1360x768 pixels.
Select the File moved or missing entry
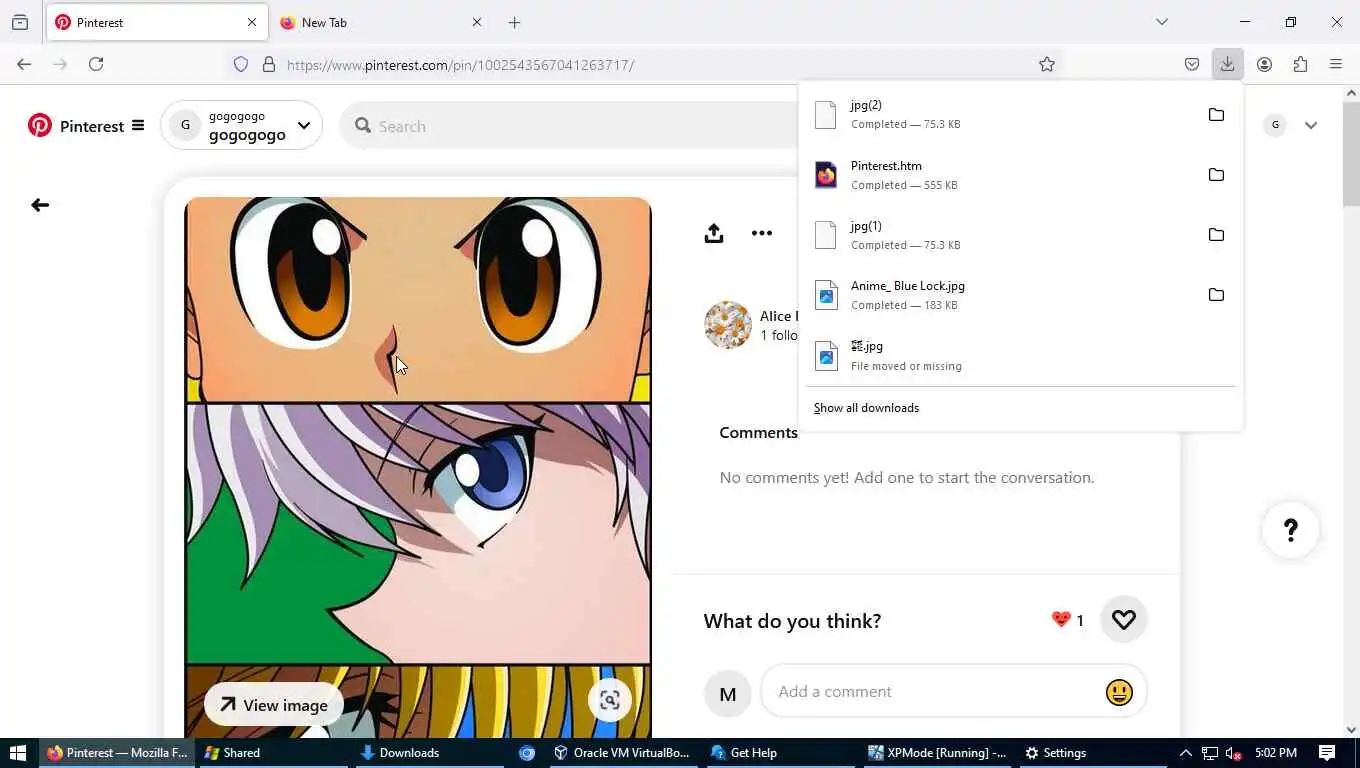[x=1020, y=355]
